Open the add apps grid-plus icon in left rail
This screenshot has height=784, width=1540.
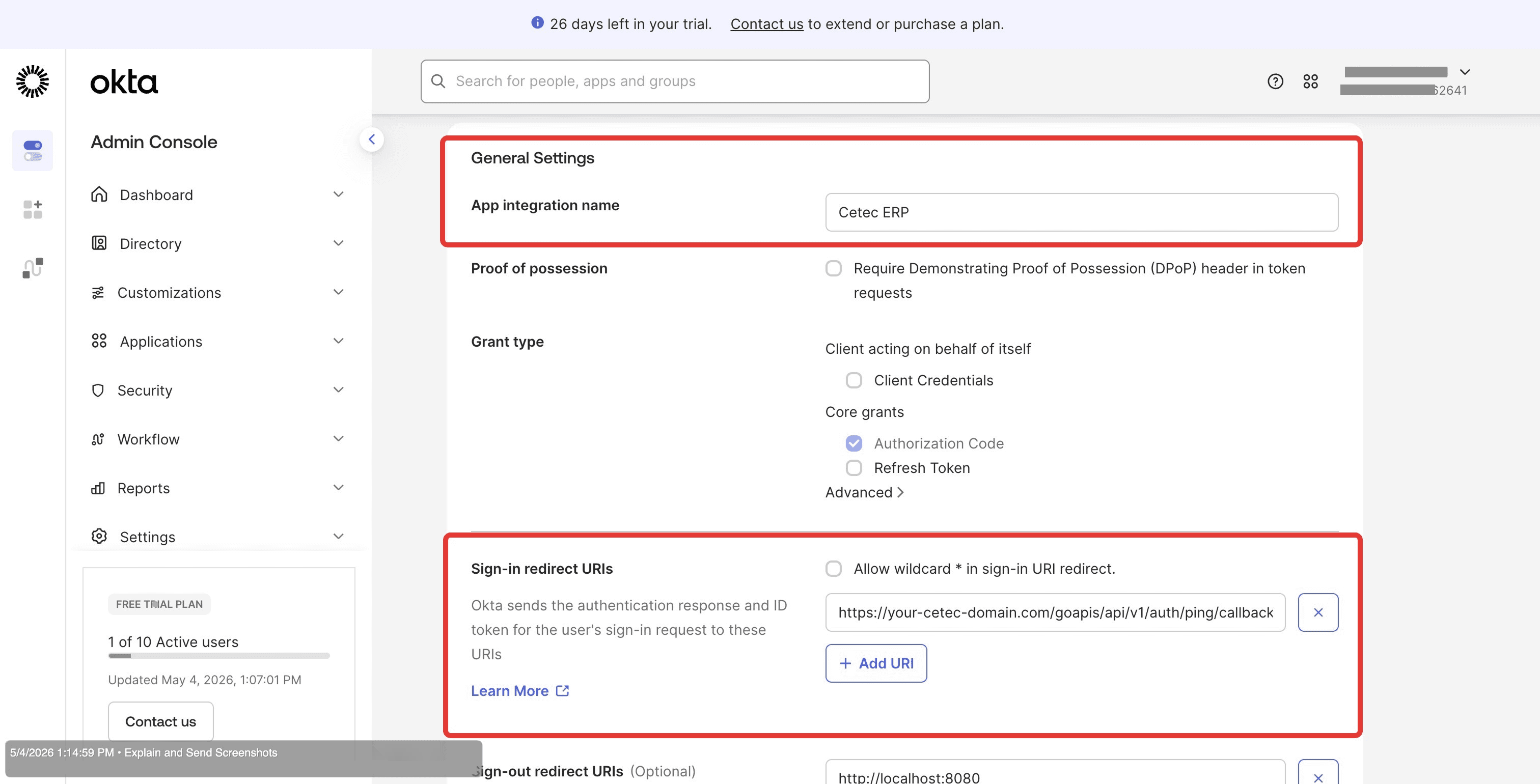pos(32,209)
